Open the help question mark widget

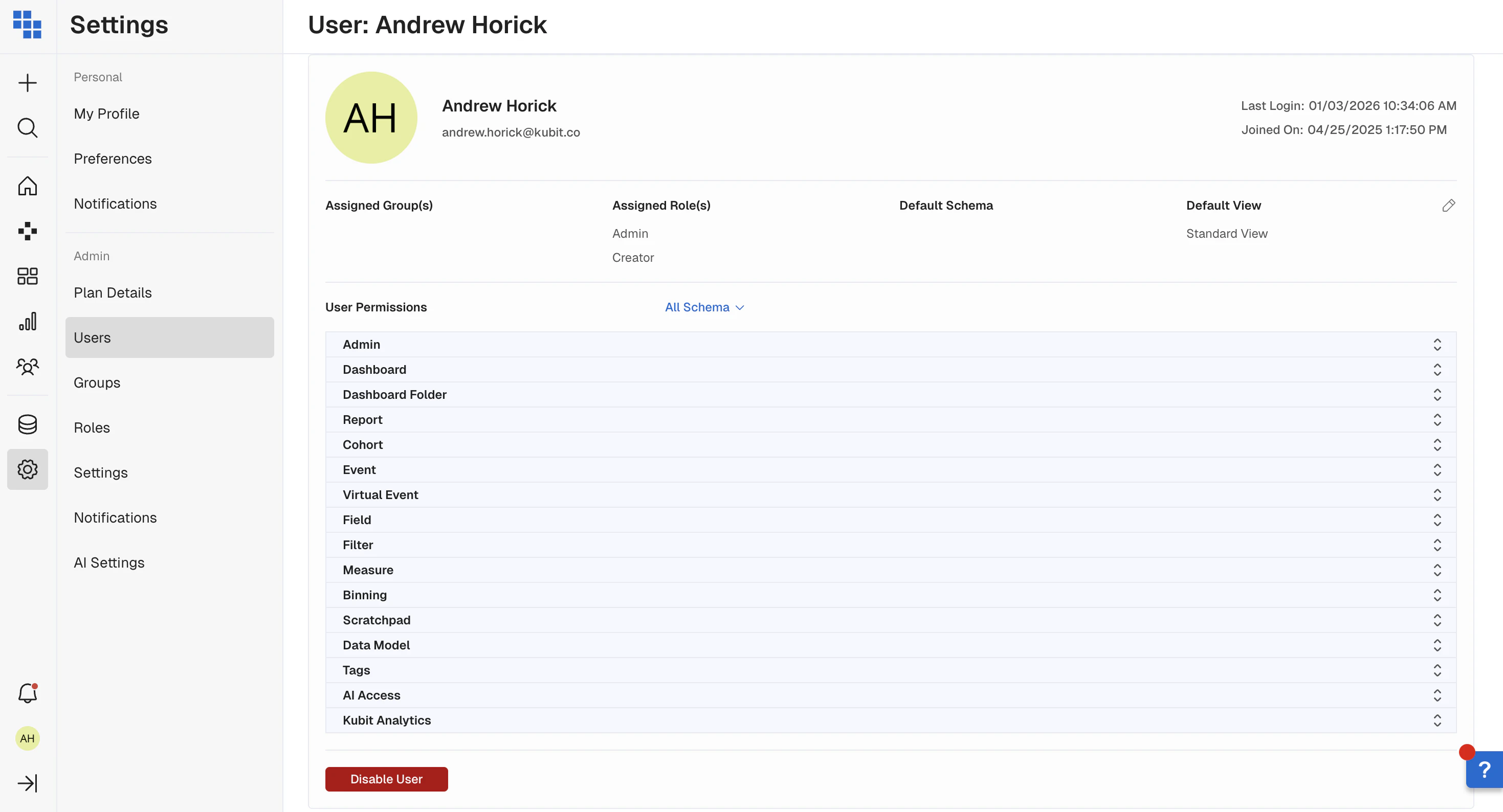(1485, 770)
